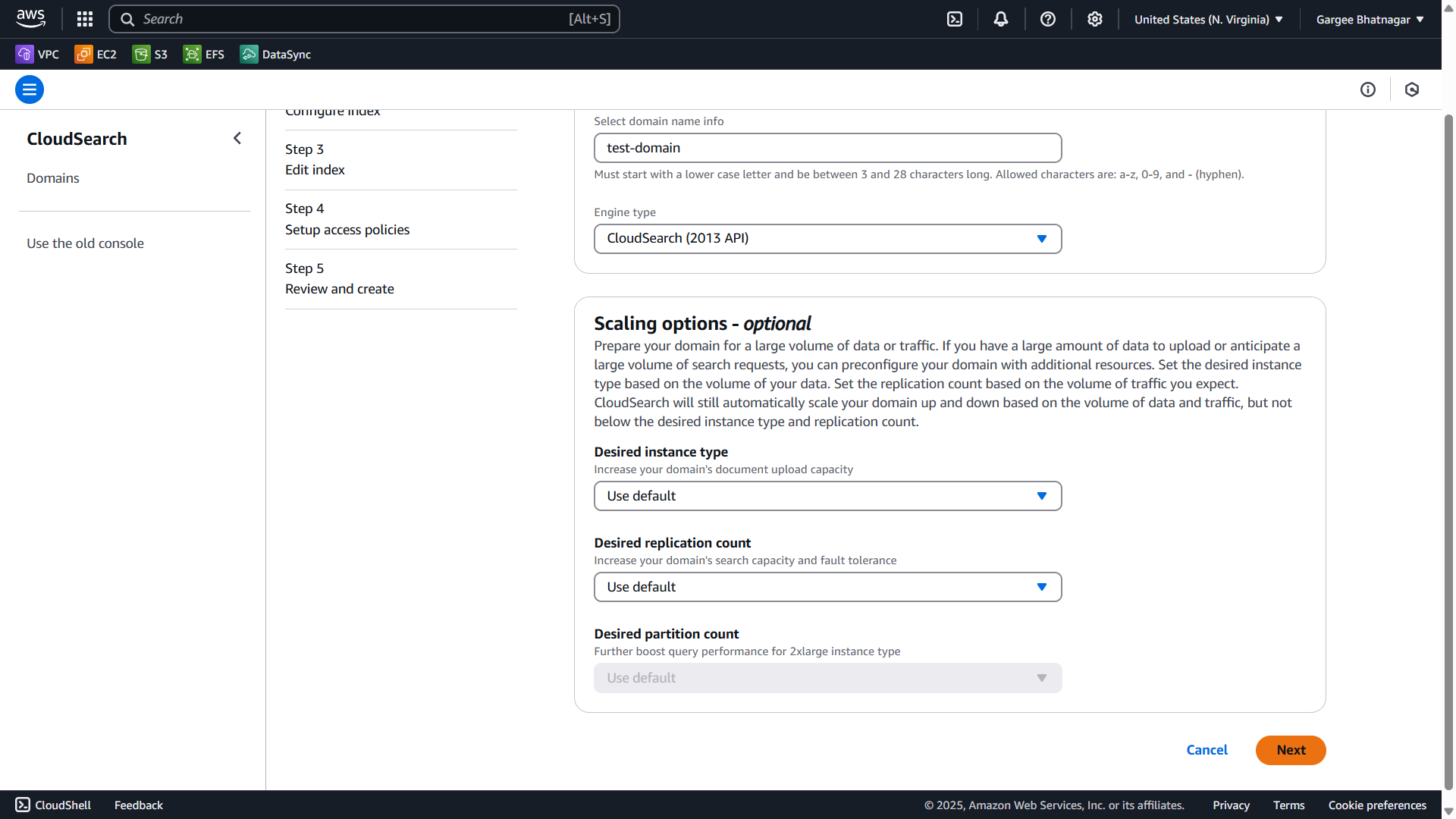Open Cookie preferences in footer
Viewport: 1456px width, 819px height.
tap(1377, 805)
